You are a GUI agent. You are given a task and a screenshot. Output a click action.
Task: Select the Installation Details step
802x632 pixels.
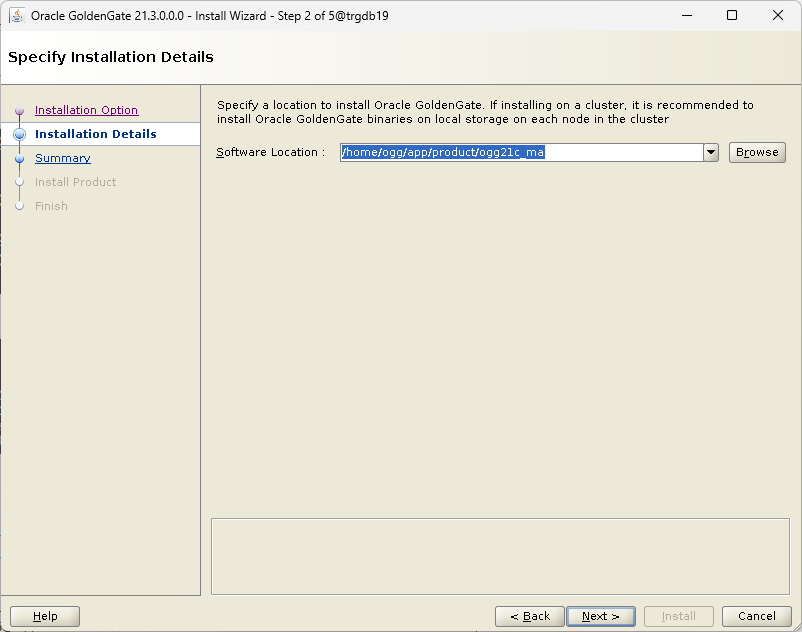pyautogui.click(x=96, y=134)
